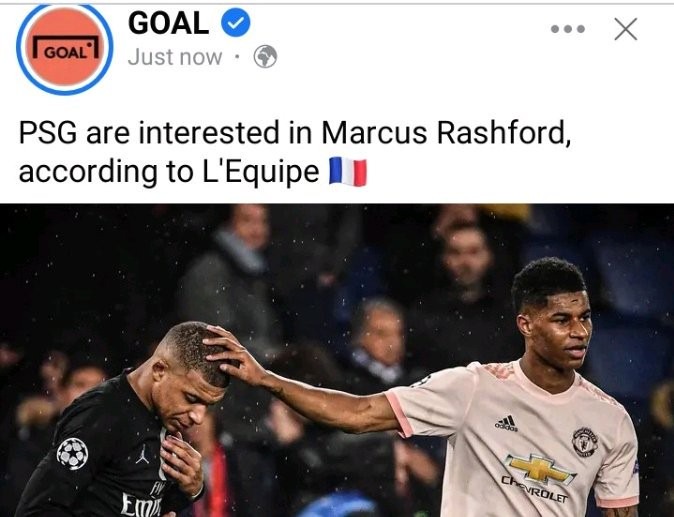Viewport: 674px width, 517px height.
Task: Open the three-dot post options menu
Action: 568,29
